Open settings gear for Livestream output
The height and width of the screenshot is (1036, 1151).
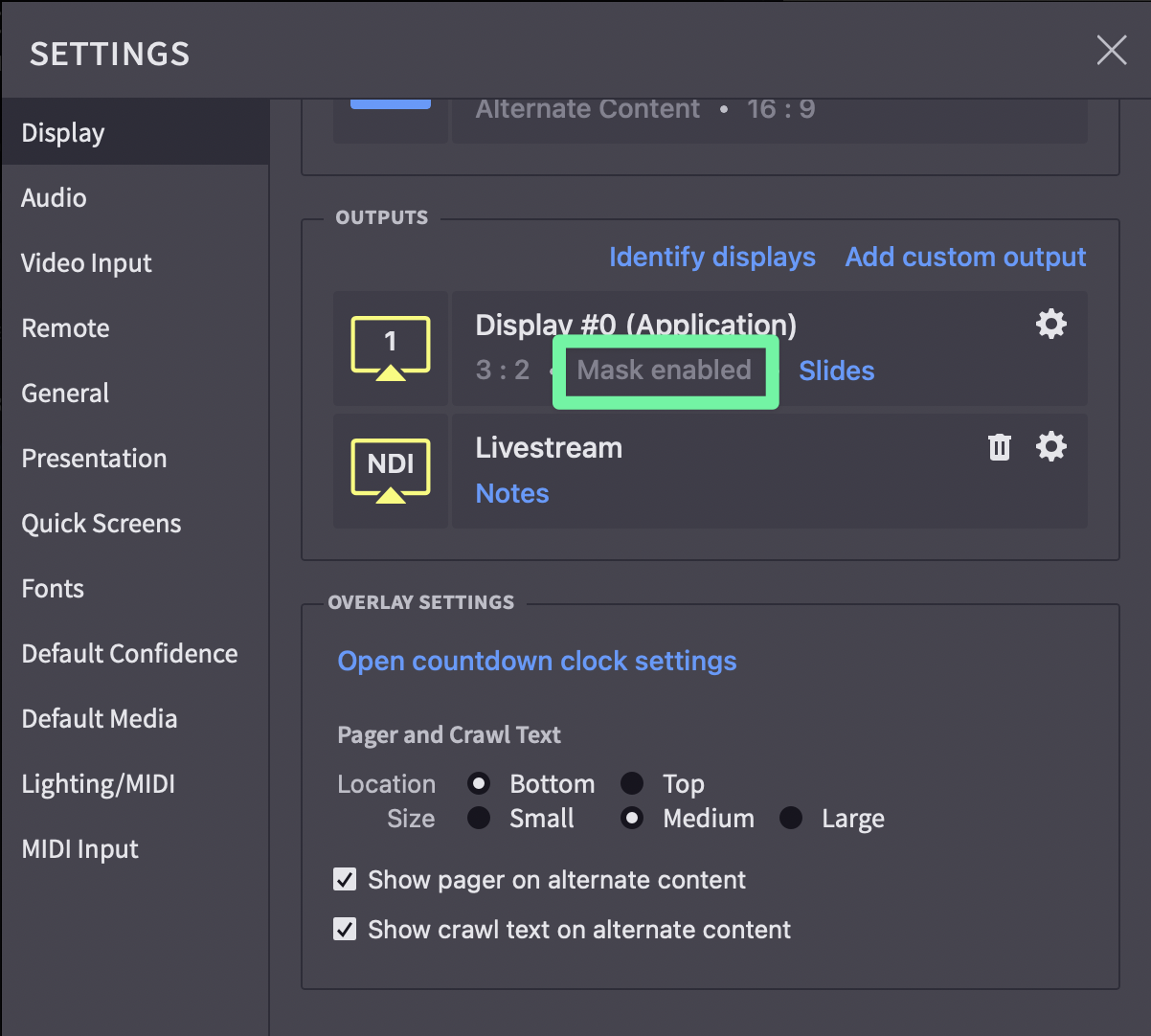1051,447
